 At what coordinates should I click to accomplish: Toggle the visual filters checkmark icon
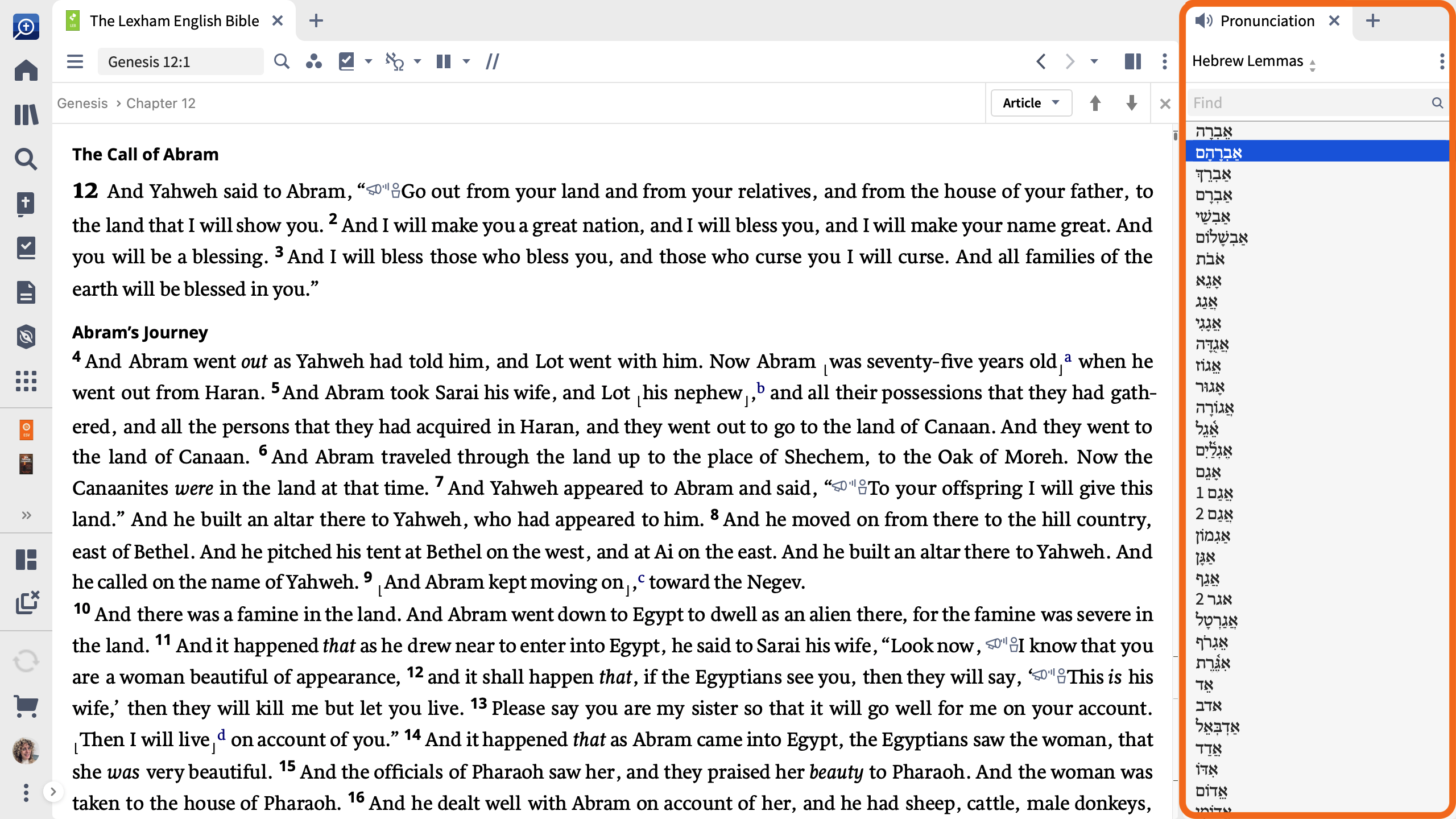point(346,61)
